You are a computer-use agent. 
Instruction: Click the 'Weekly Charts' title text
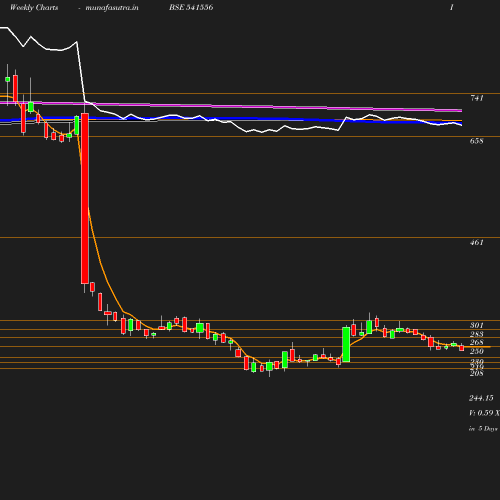pos(34,8)
